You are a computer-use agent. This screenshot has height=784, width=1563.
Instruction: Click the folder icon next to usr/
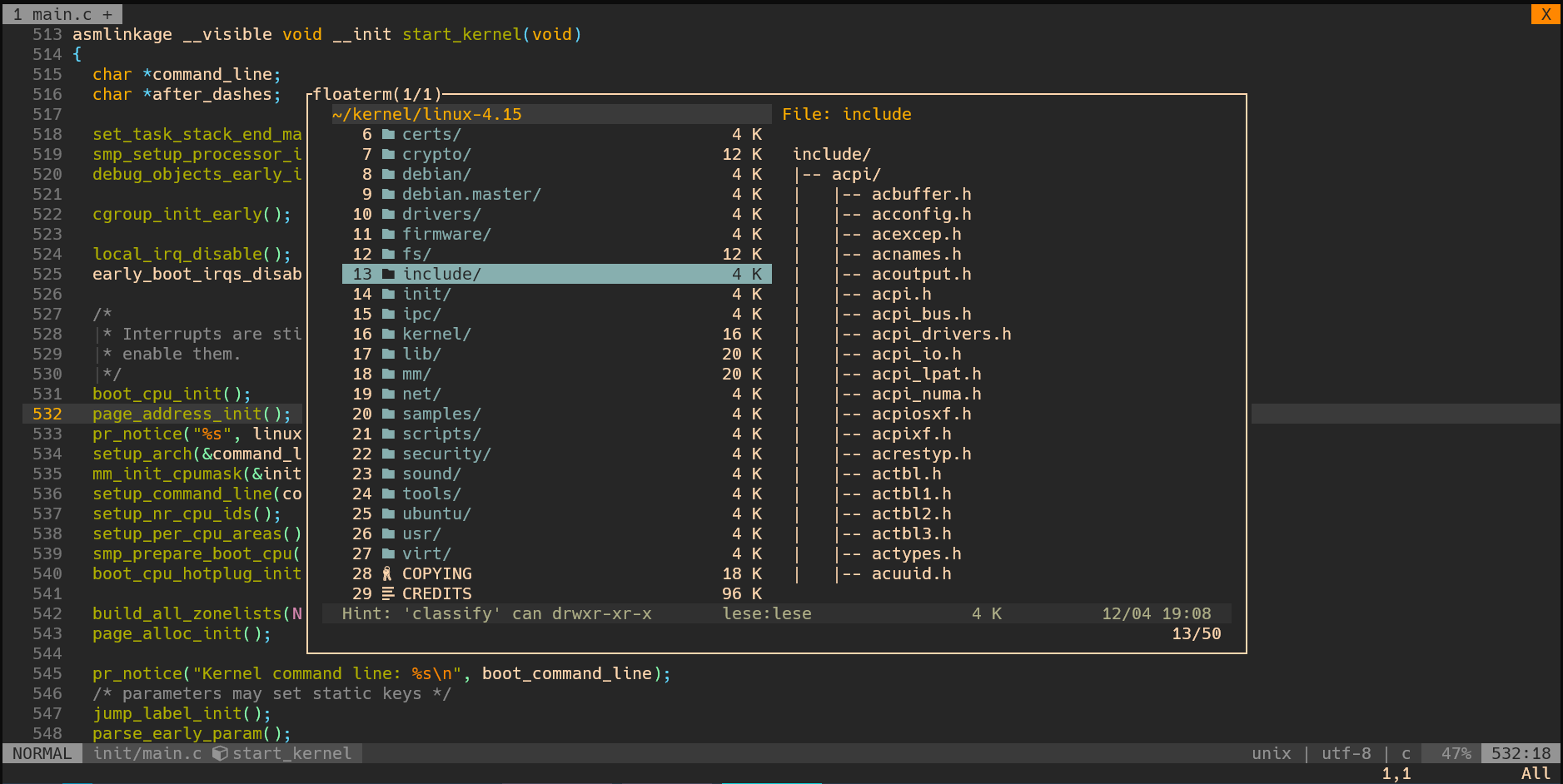(388, 533)
